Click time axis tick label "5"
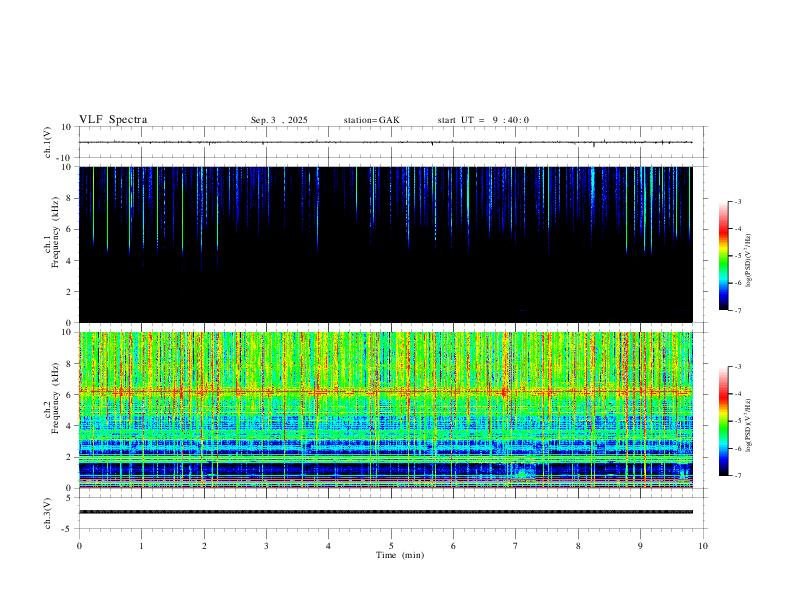 (391, 546)
